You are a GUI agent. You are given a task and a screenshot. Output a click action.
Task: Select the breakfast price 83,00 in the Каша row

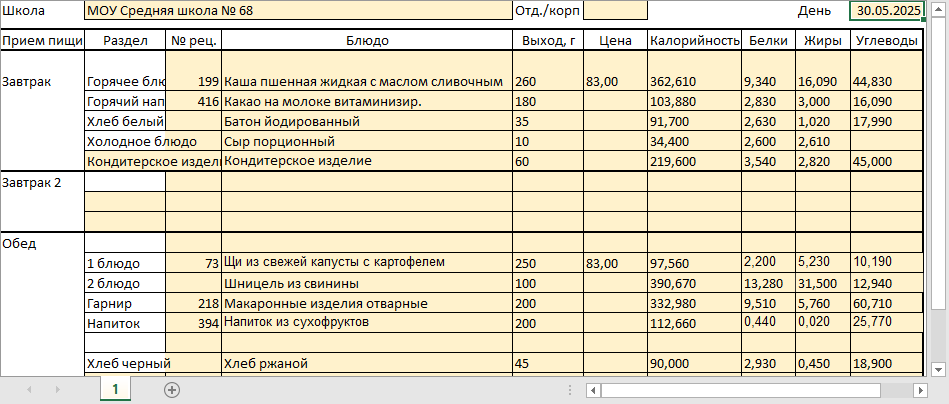[x=616, y=71]
